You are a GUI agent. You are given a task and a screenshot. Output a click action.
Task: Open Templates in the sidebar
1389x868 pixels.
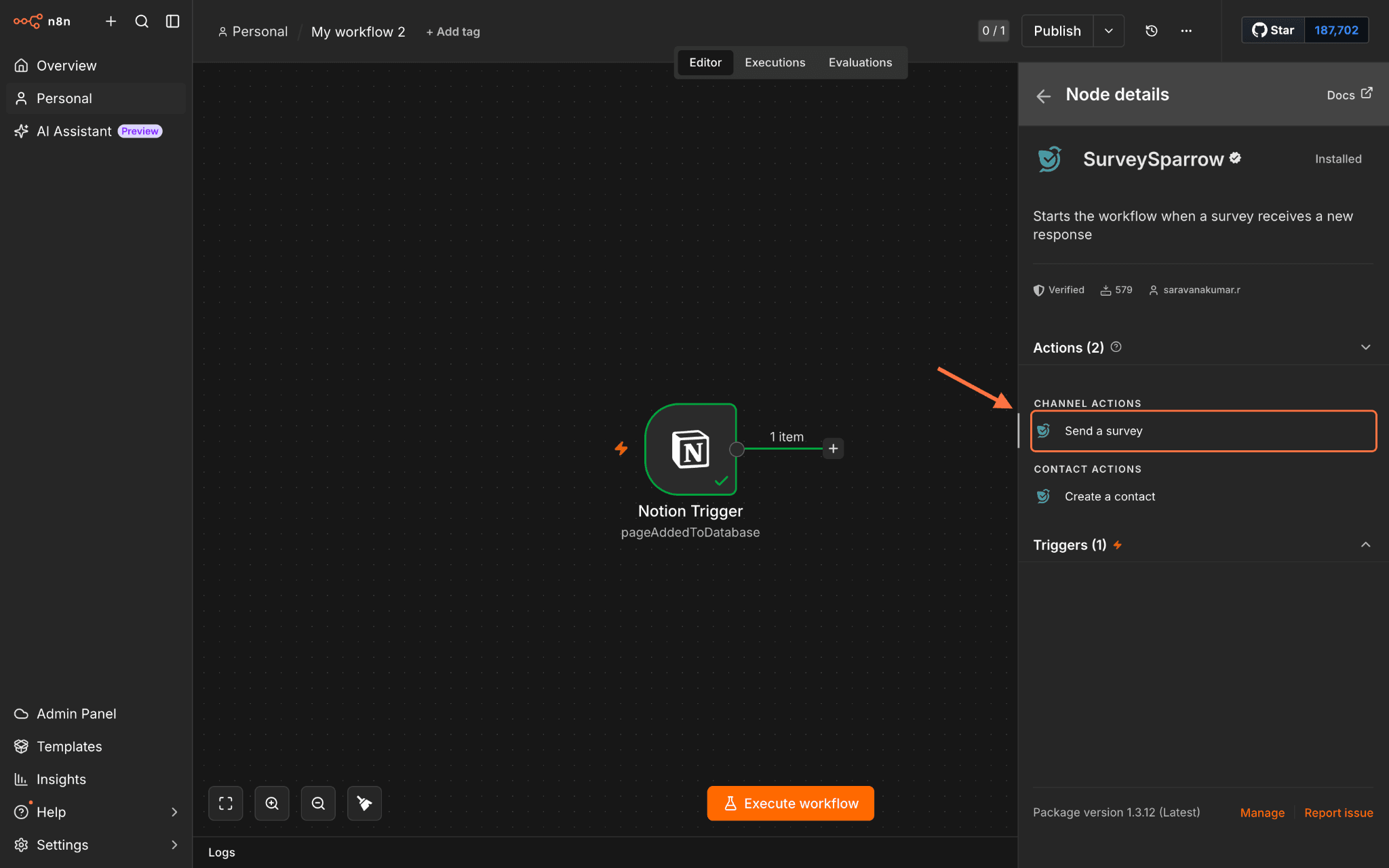pyautogui.click(x=96, y=746)
